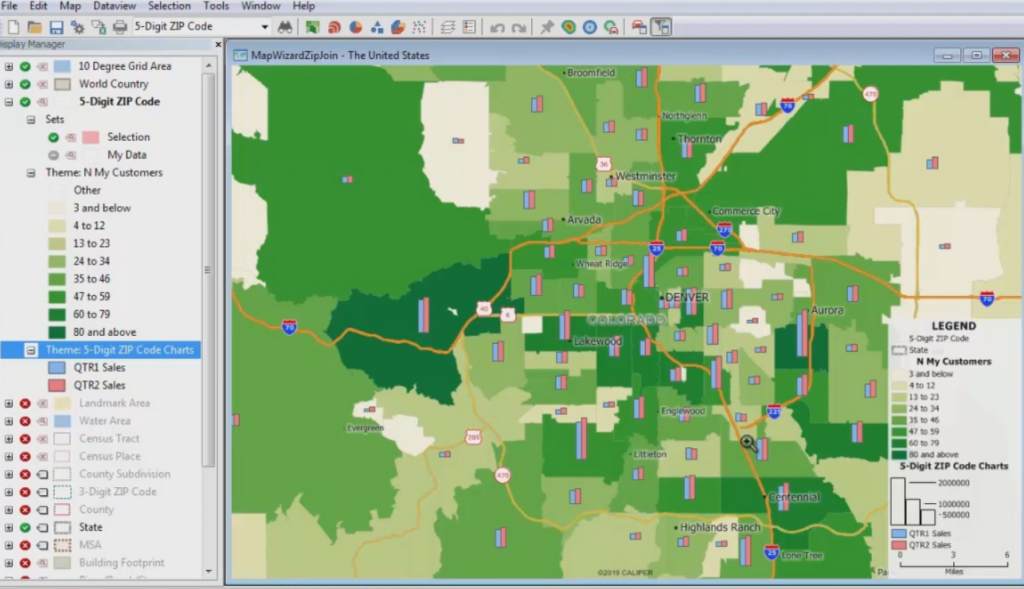Click the binoculars Find icon
The height and width of the screenshot is (589, 1024).
285,27
